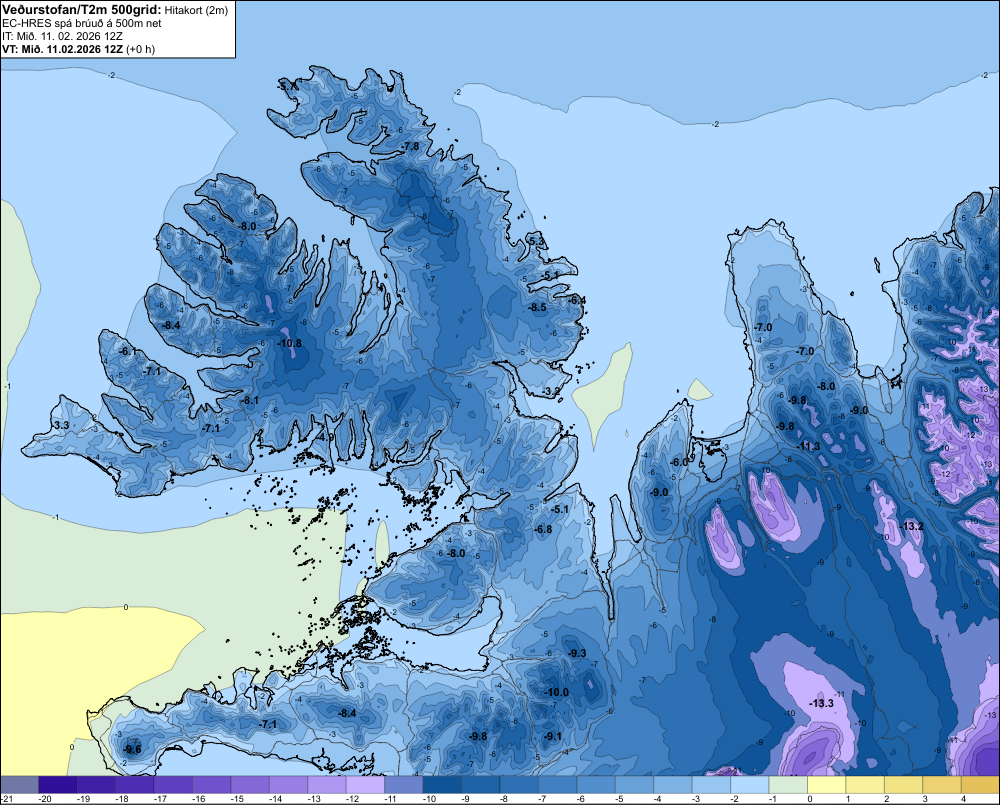
Task: Select the legend swatch for -14 to -13
Action: point(288,785)
